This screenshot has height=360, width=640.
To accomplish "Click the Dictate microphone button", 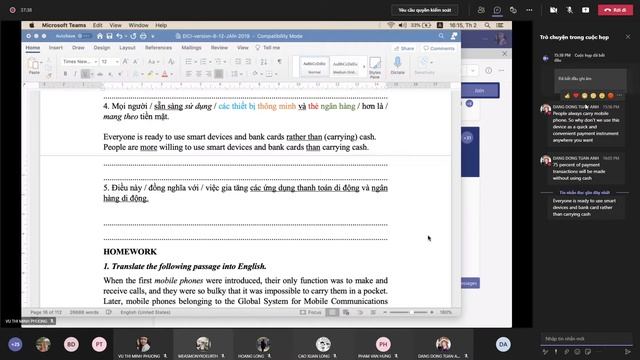I will (x=397, y=66).
